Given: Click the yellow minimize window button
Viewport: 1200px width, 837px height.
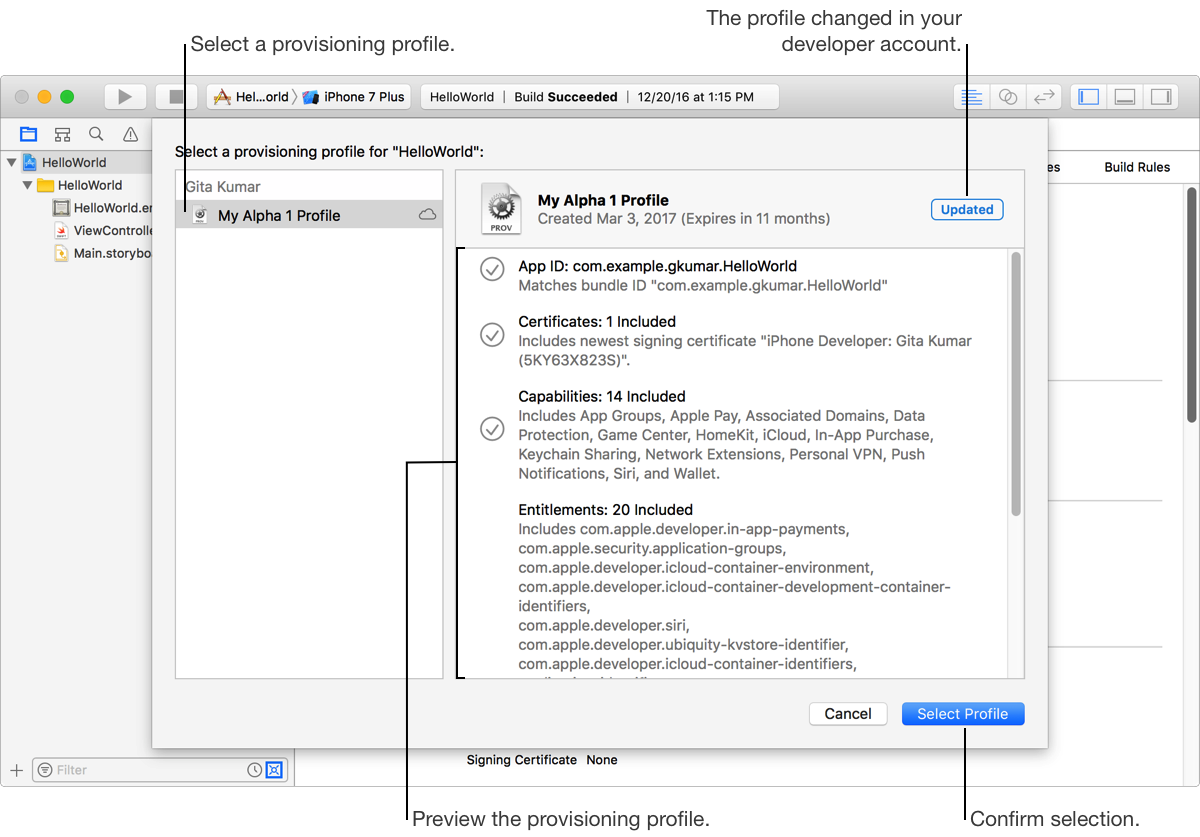Looking at the screenshot, I should (x=44, y=97).
